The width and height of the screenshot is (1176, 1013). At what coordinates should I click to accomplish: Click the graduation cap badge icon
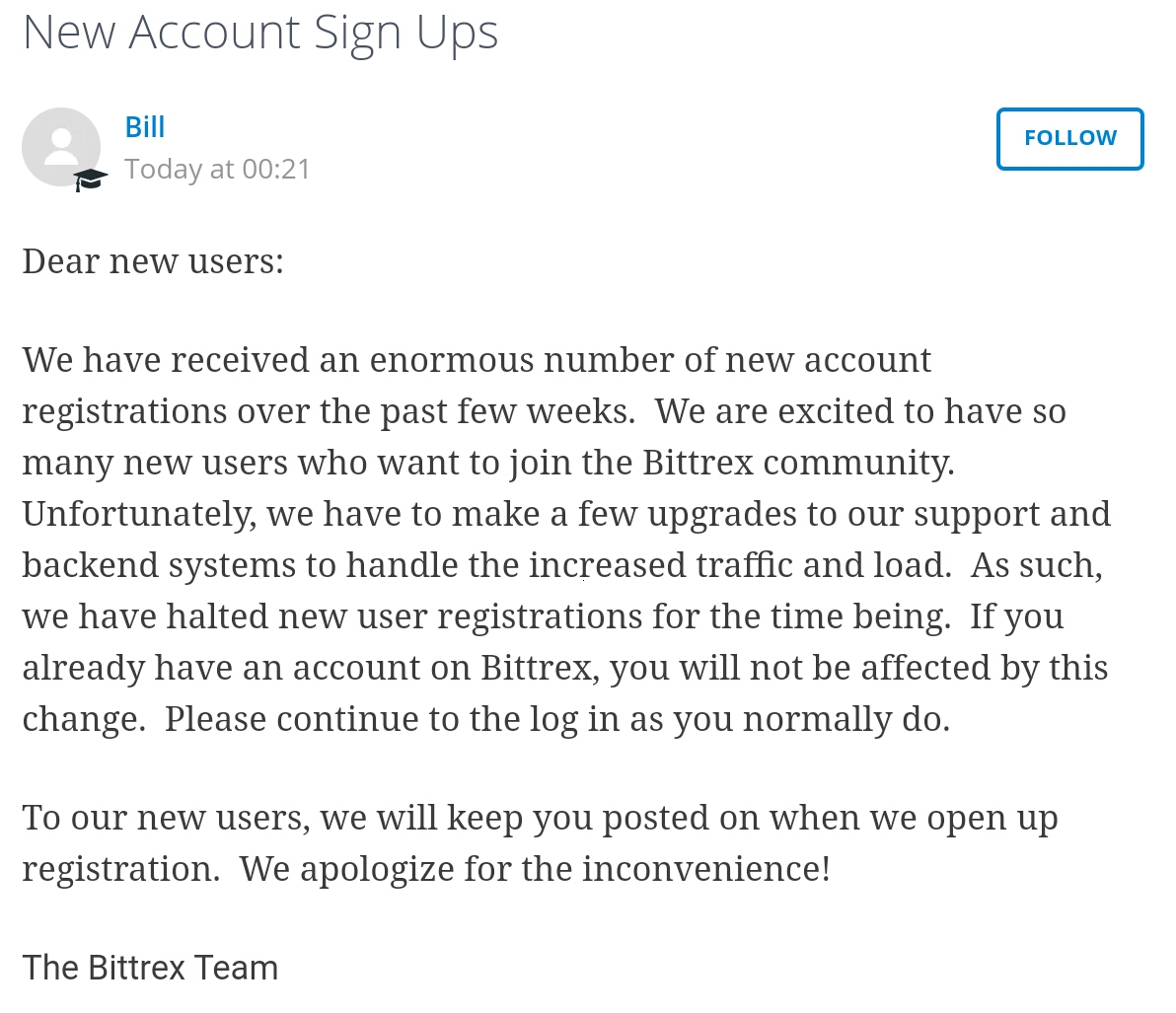[x=90, y=180]
